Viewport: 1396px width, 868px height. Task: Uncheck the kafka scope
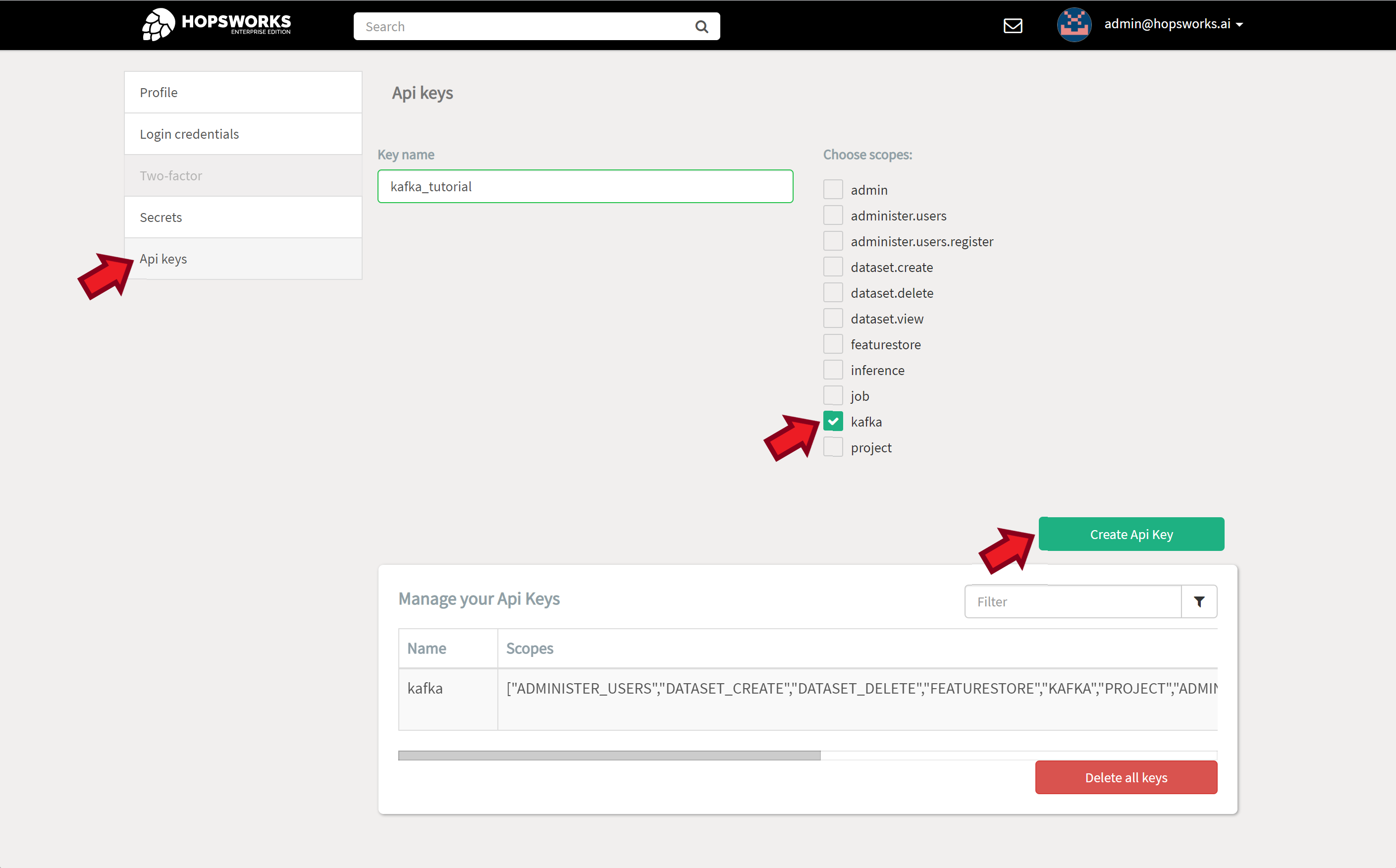tap(833, 421)
